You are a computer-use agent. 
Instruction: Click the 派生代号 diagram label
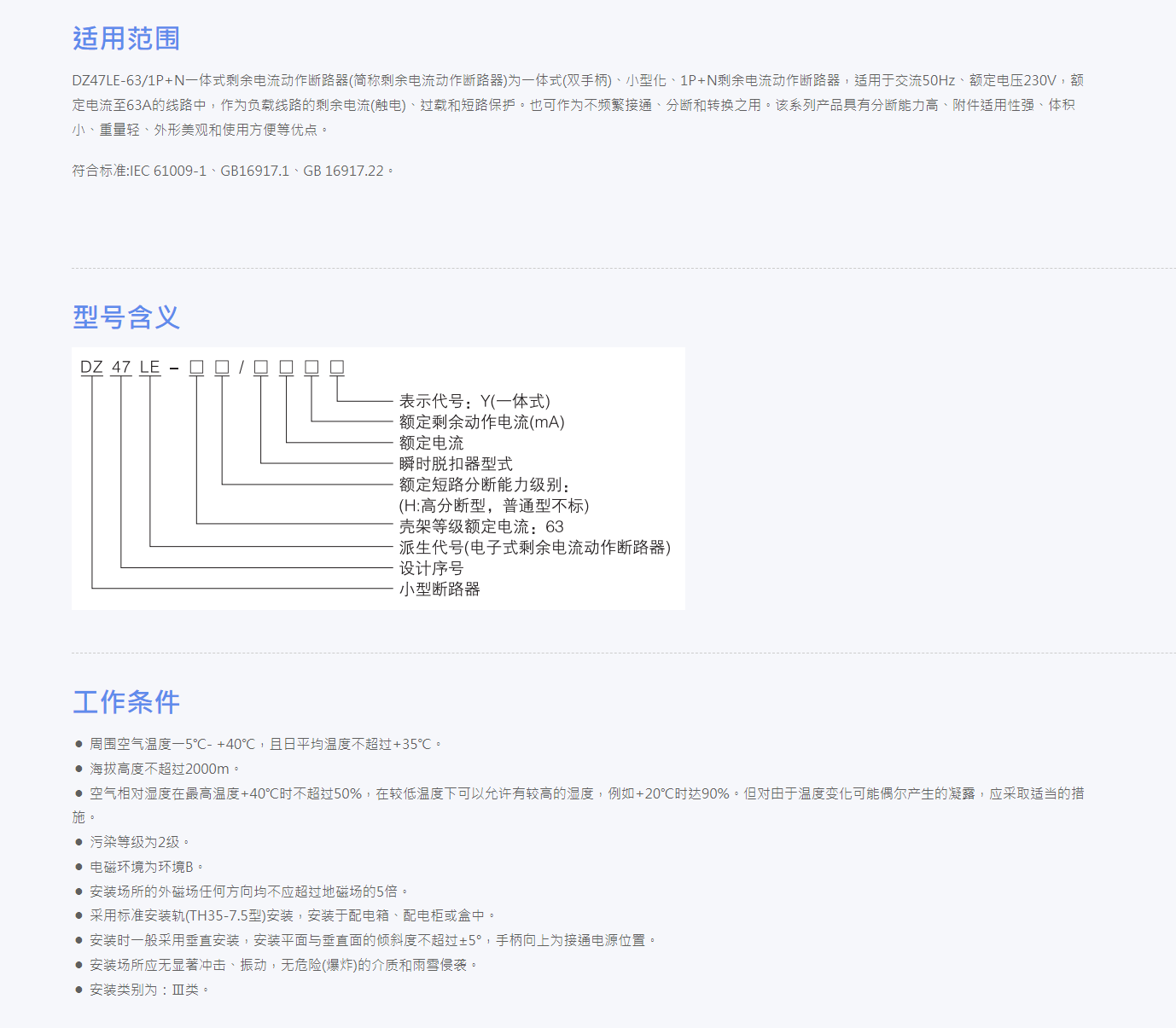click(x=534, y=548)
